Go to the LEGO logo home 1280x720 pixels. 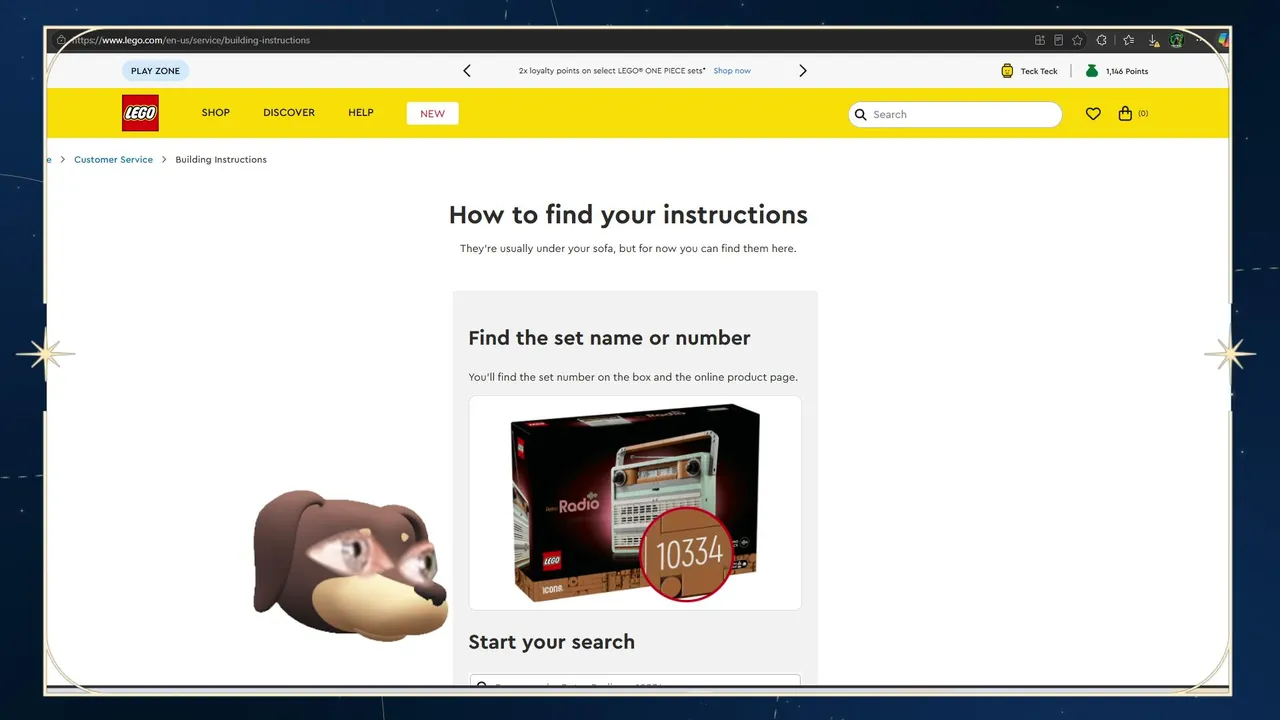(140, 113)
